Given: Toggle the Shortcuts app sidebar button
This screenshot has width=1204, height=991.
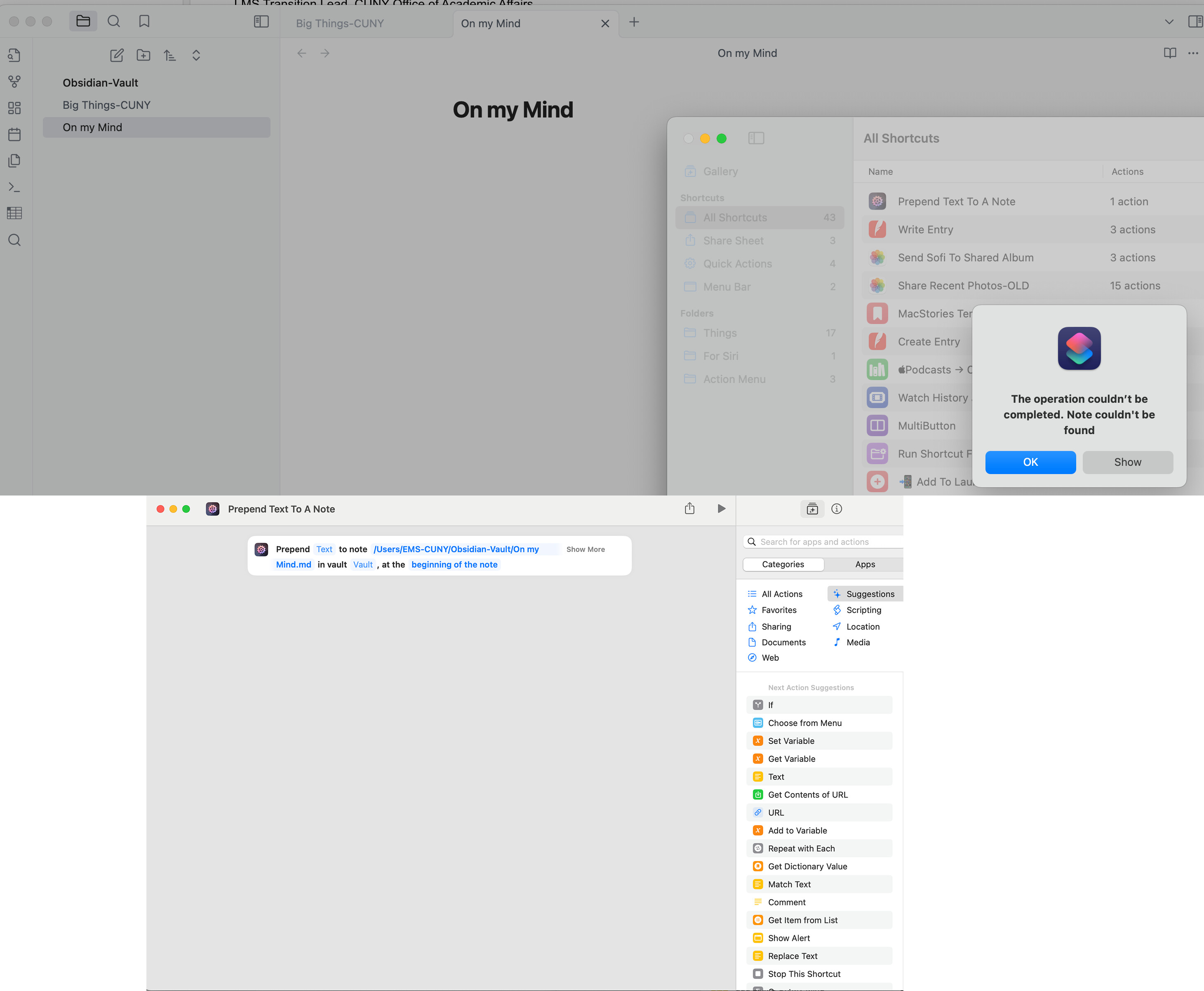Looking at the screenshot, I should 756,138.
